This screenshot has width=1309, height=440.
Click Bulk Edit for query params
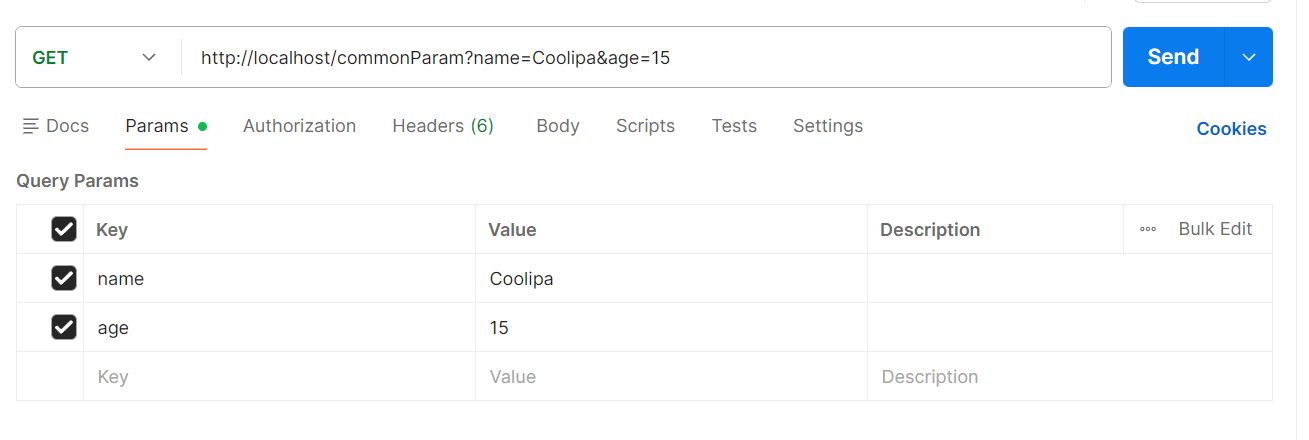(x=1215, y=229)
